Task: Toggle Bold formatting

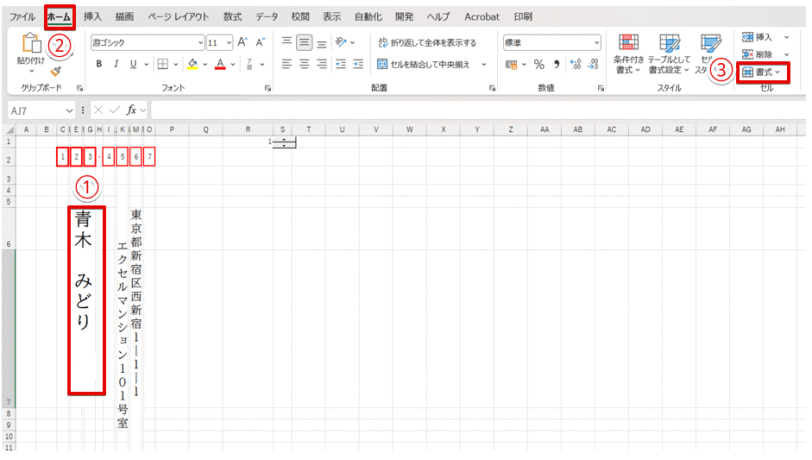Action: [99, 64]
